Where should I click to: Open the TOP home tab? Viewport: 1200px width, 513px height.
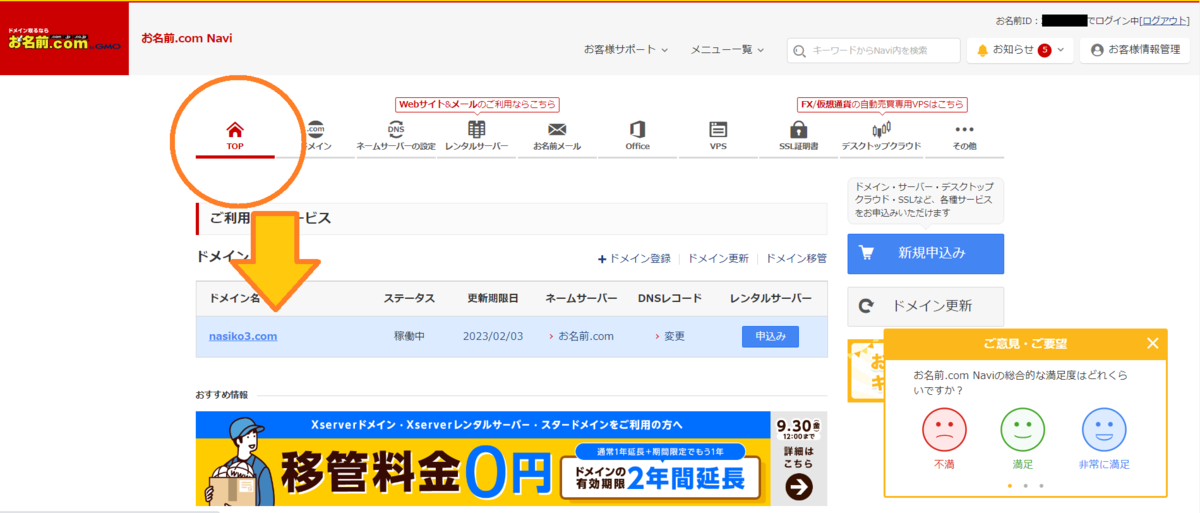pyautogui.click(x=235, y=137)
